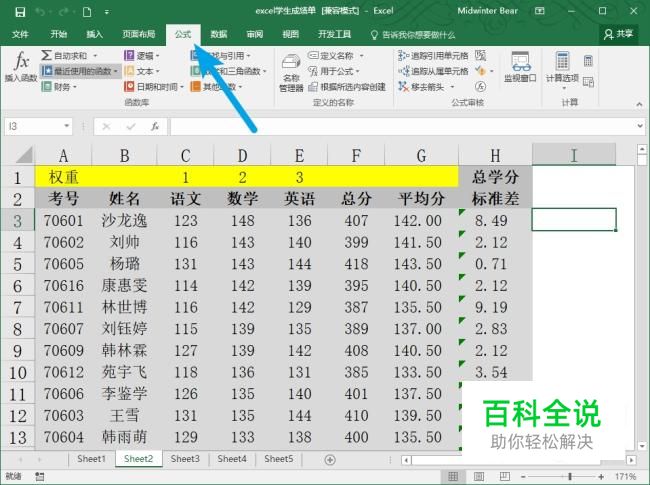Switch to the 审阅 tab

coord(255,34)
